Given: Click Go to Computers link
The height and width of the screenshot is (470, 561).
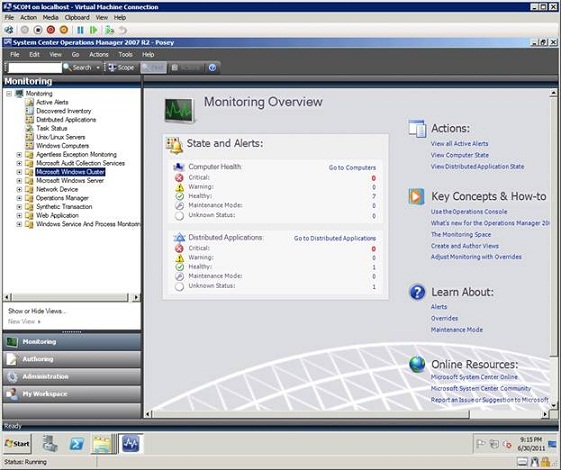Looking at the screenshot, I should [x=352, y=167].
